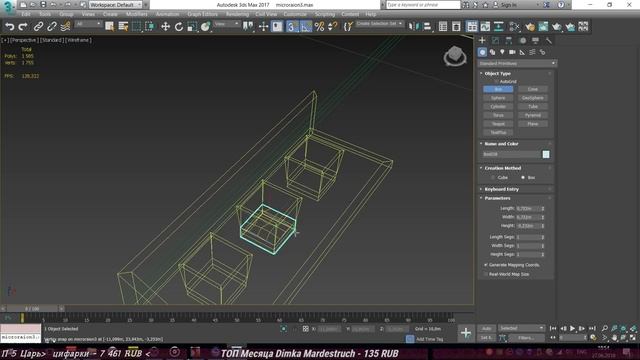Open Standard Primitives category dropdown
The height and width of the screenshot is (360, 640).
tap(517, 64)
